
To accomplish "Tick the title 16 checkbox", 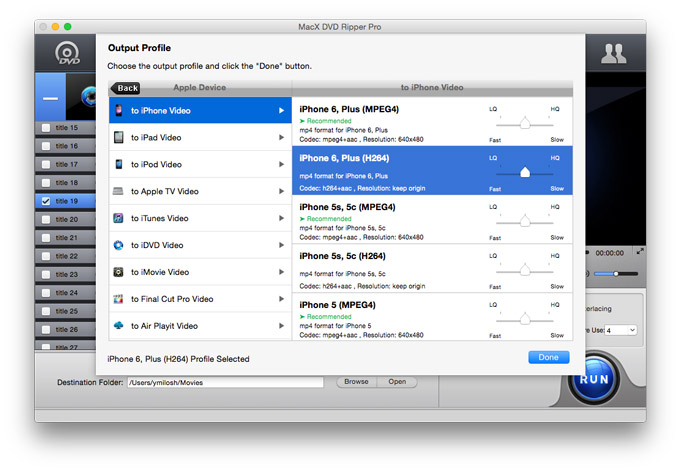I will coord(46,146).
